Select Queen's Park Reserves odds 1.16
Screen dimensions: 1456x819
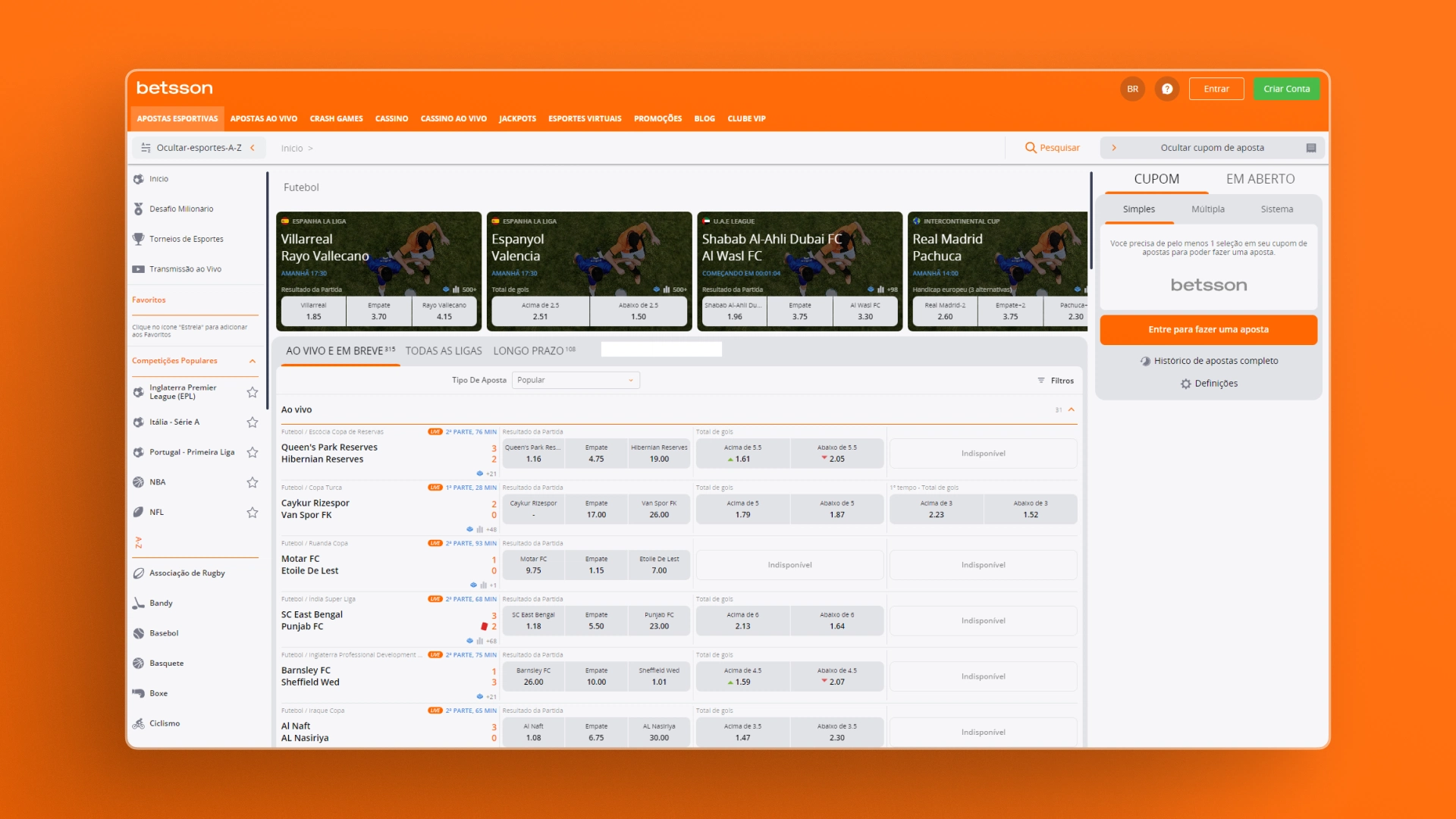(533, 453)
